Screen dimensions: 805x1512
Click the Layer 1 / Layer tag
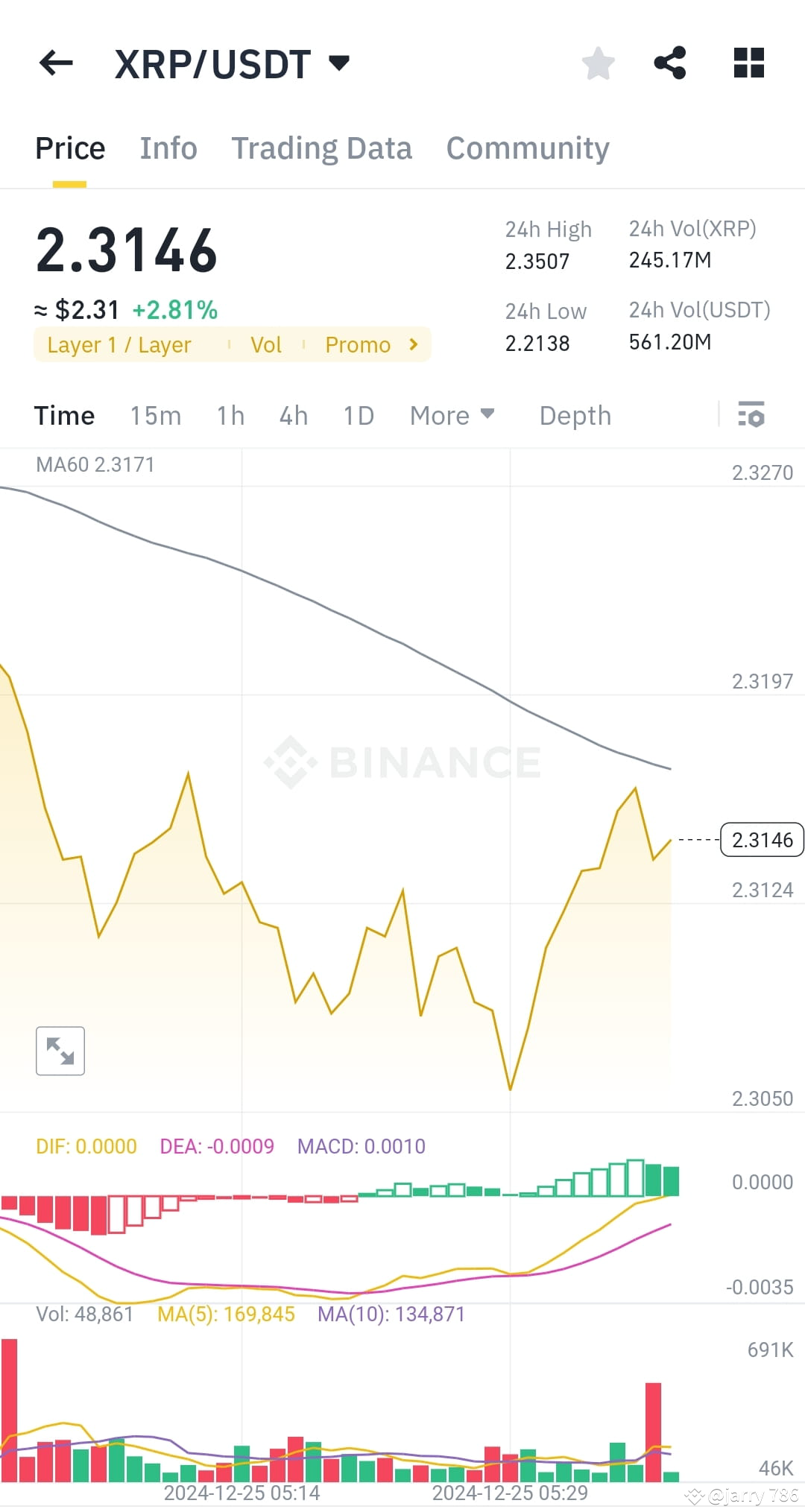click(119, 344)
